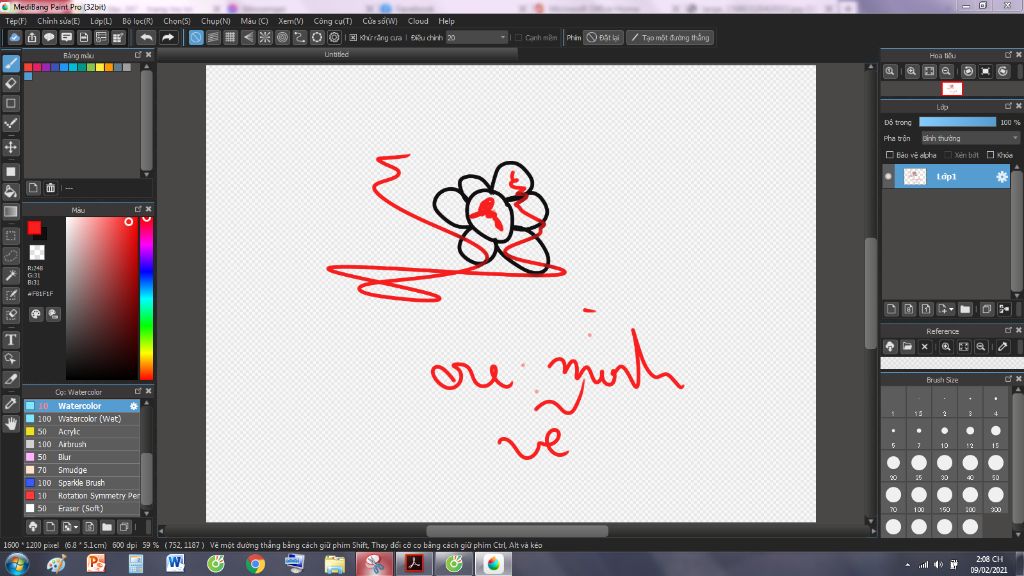
Task: Toggle Khử răng cưa anti-aliasing checkbox
Action: tap(353, 38)
